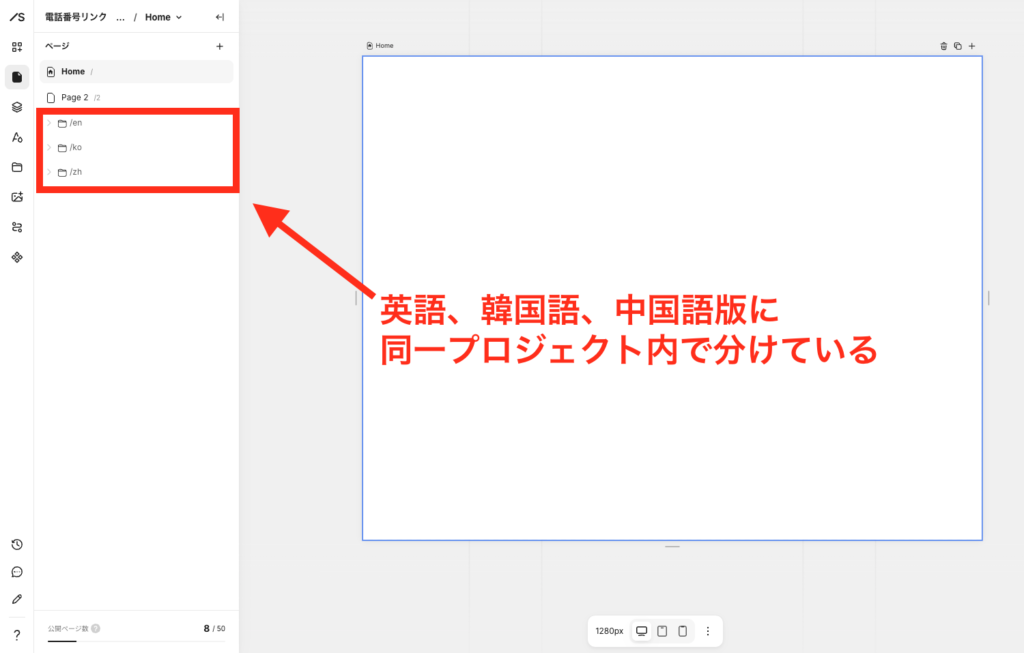Switch to tablet viewport preview

662,631
